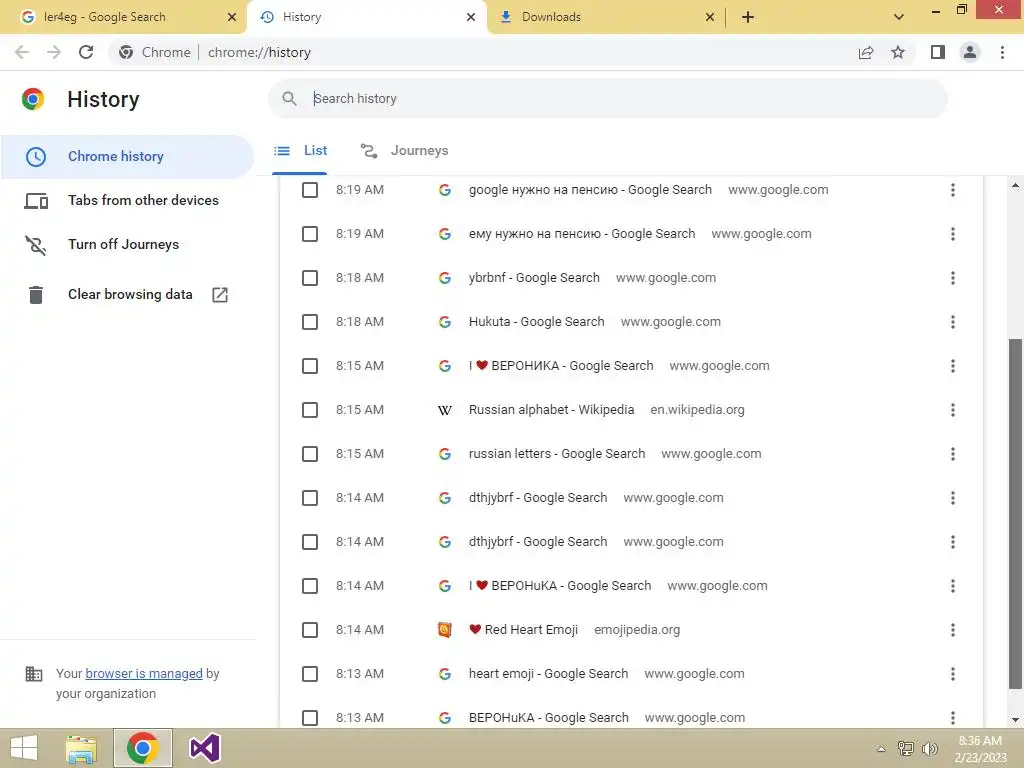The image size is (1024, 768).
Task: Switch to the List tab
Action: click(300, 151)
